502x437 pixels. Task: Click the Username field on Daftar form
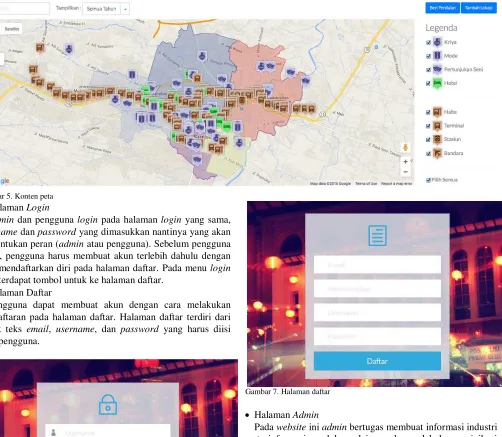coord(377,313)
